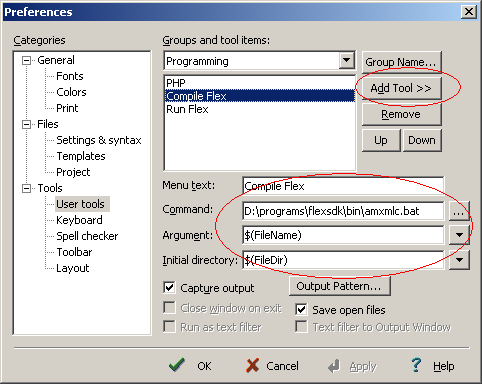
Task: Click the Apply button label
Action: coord(363,367)
